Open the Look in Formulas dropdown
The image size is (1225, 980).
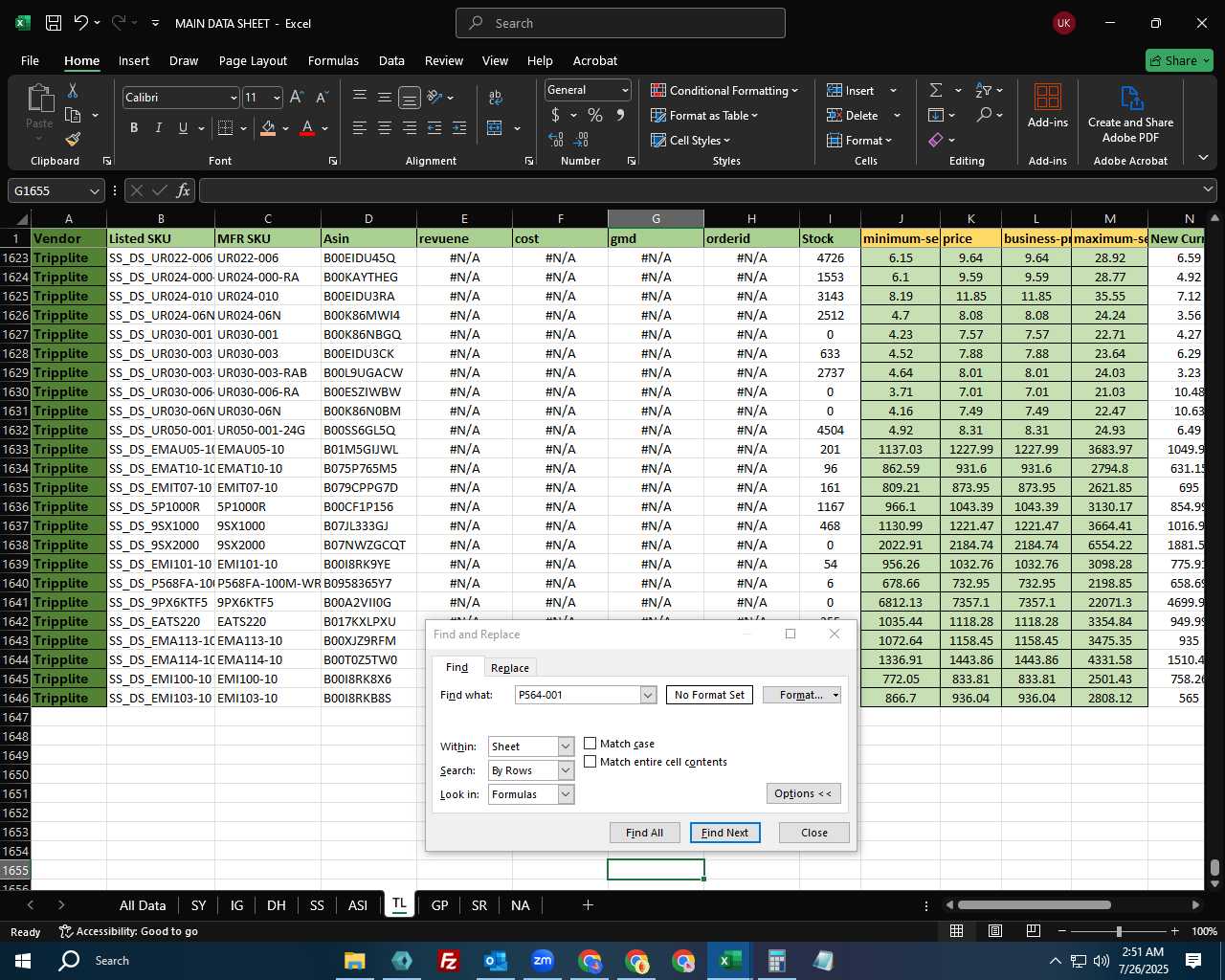point(566,794)
